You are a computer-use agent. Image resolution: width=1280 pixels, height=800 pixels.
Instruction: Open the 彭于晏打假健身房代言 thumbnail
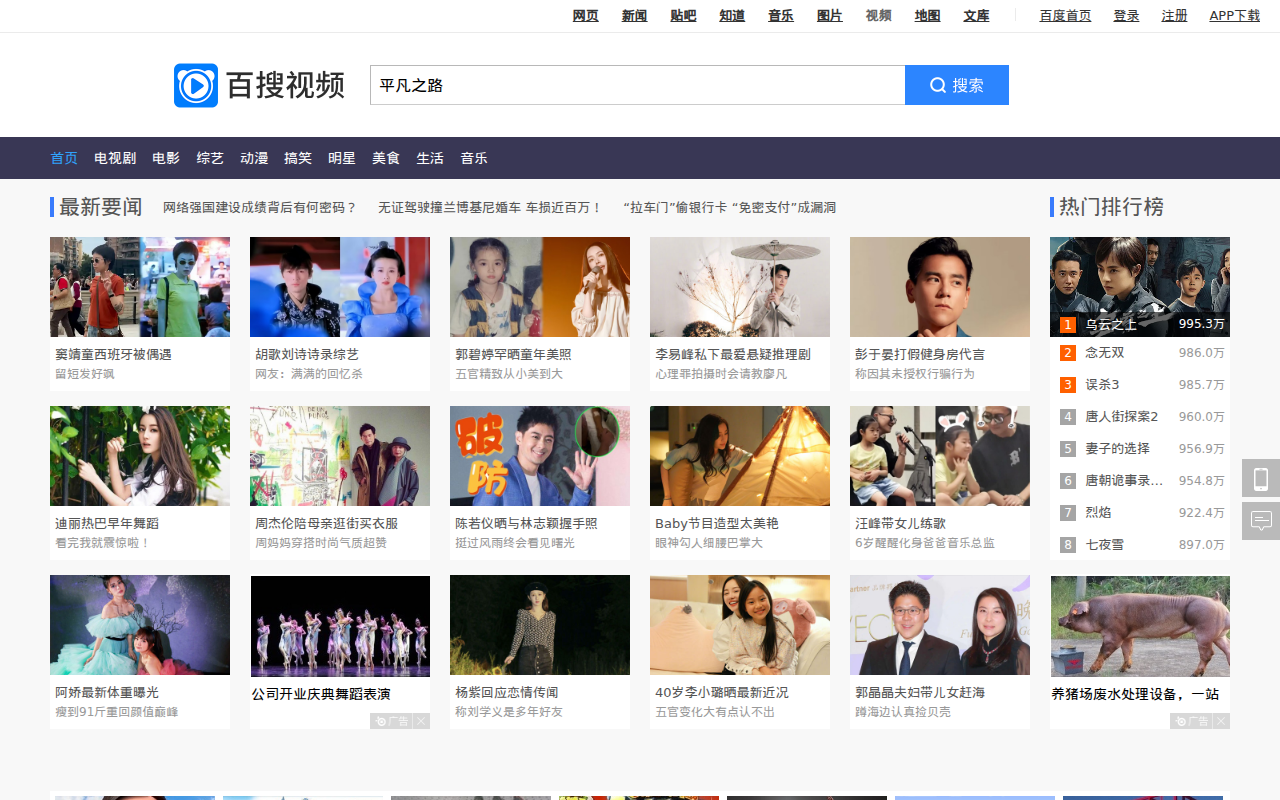(x=940, y=287)
